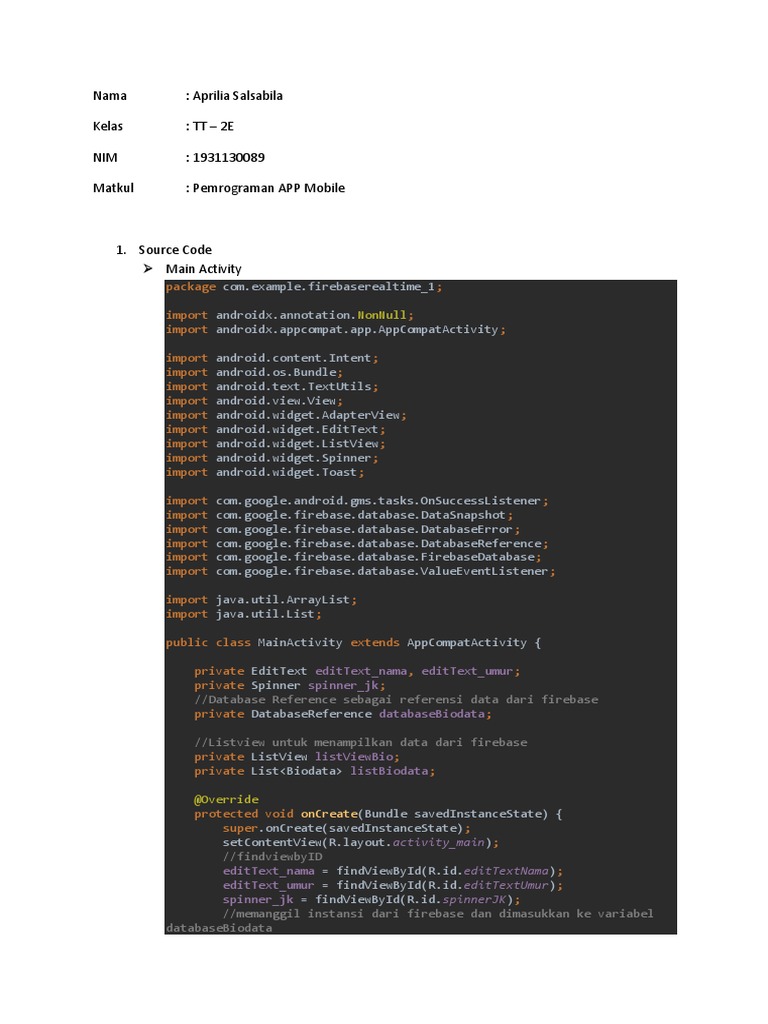The height and width of the screenshot is (1024, 768).
Task: Select import 'ValueEventListener' line
Action: point(360,571)
